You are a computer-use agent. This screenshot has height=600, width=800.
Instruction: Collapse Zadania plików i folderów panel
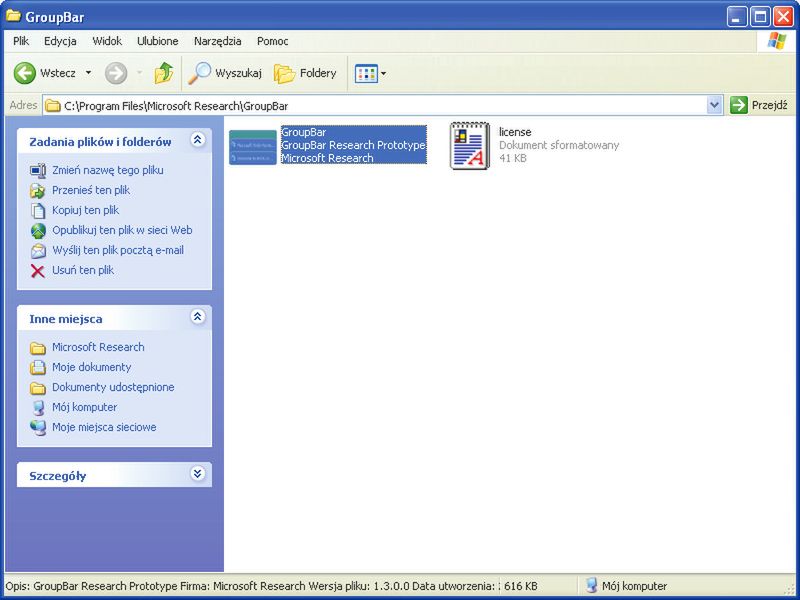pyautogui.click(x=197, y=139)
